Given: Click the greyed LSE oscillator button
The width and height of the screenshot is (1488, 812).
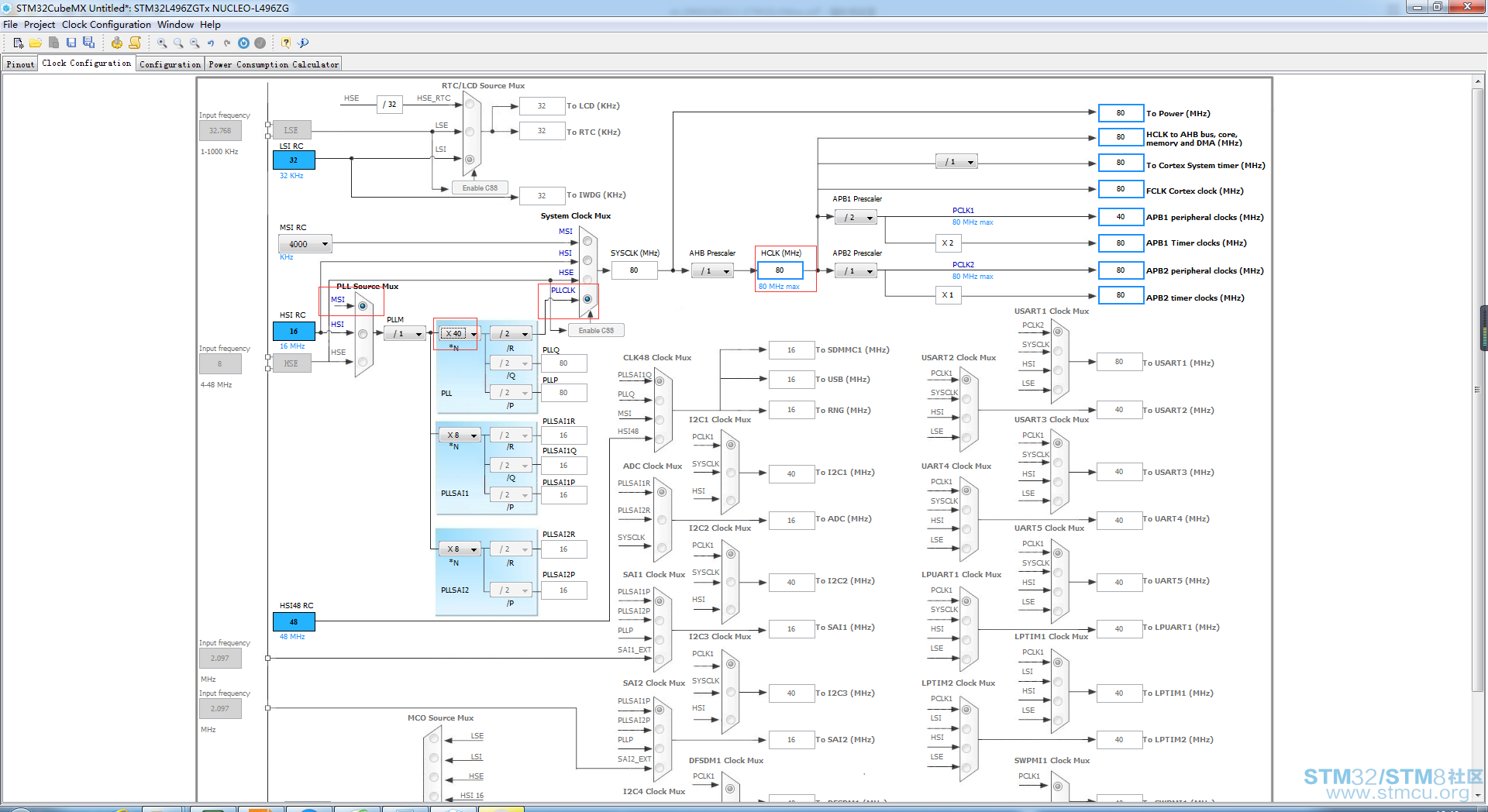Looking at the screenshot, I should pyautogui.click(x=291, y=130).
